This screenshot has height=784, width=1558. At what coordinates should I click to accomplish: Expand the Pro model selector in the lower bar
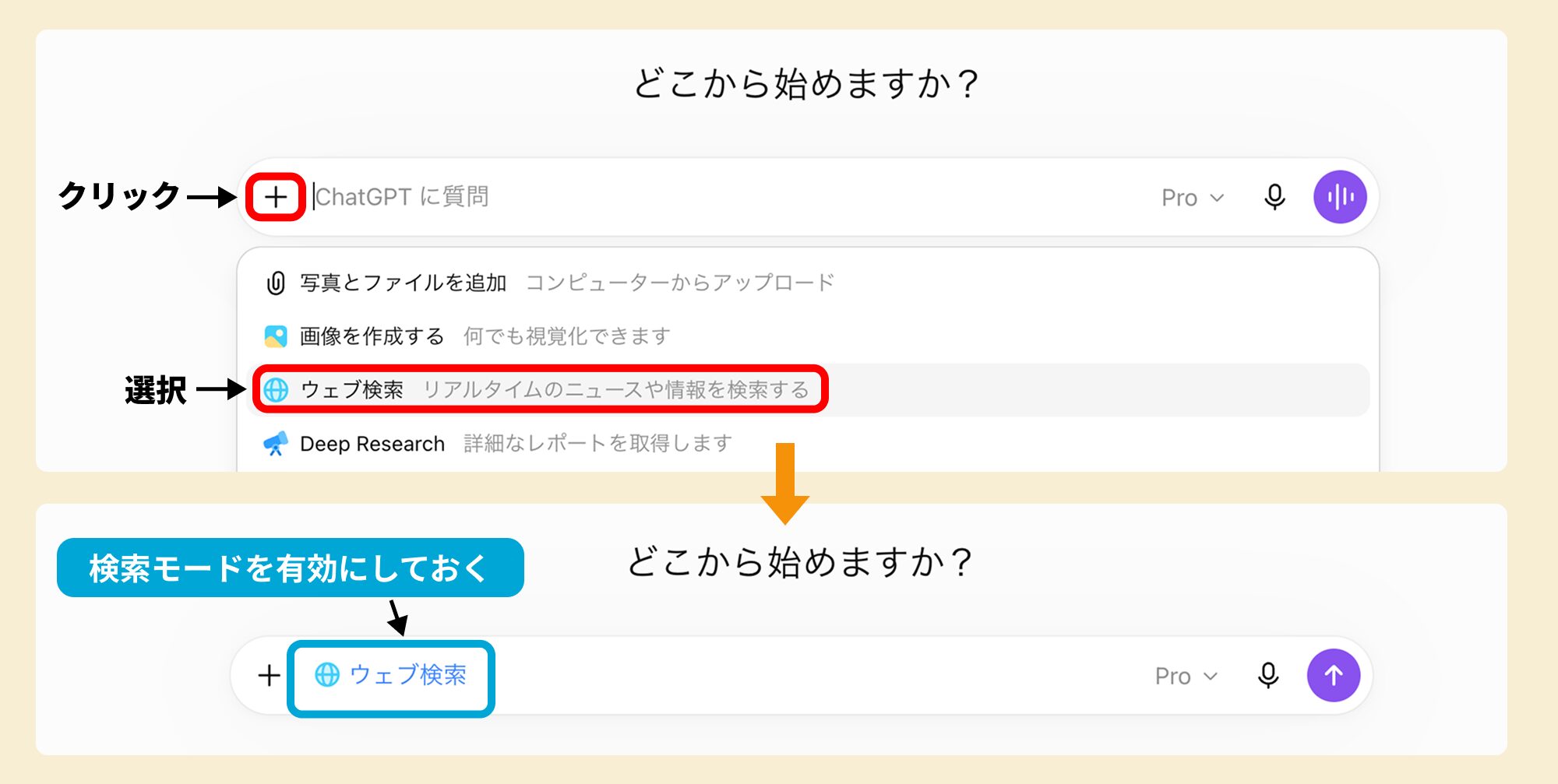point(1186,676)
